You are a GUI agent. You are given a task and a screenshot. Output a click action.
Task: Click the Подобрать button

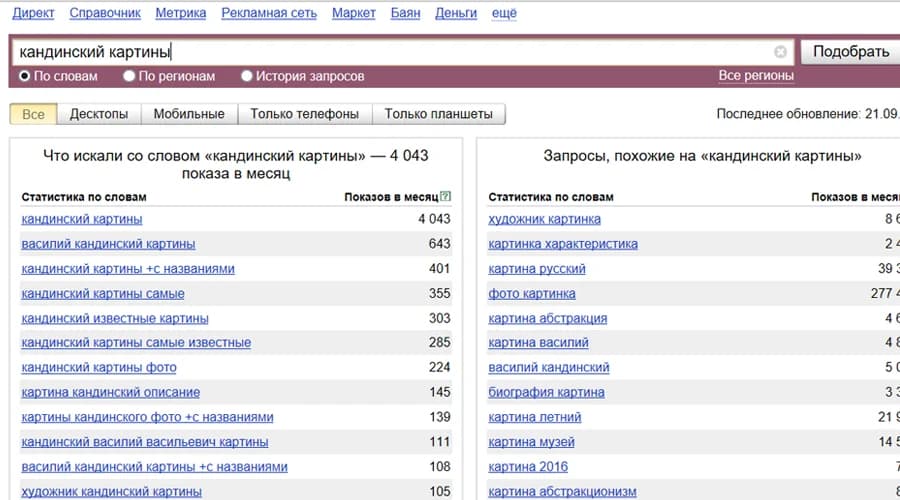point(851,52)
